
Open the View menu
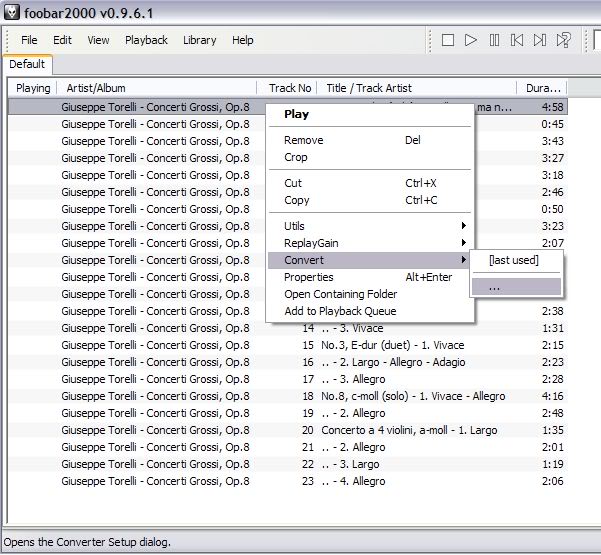click(x=98, y=40)
